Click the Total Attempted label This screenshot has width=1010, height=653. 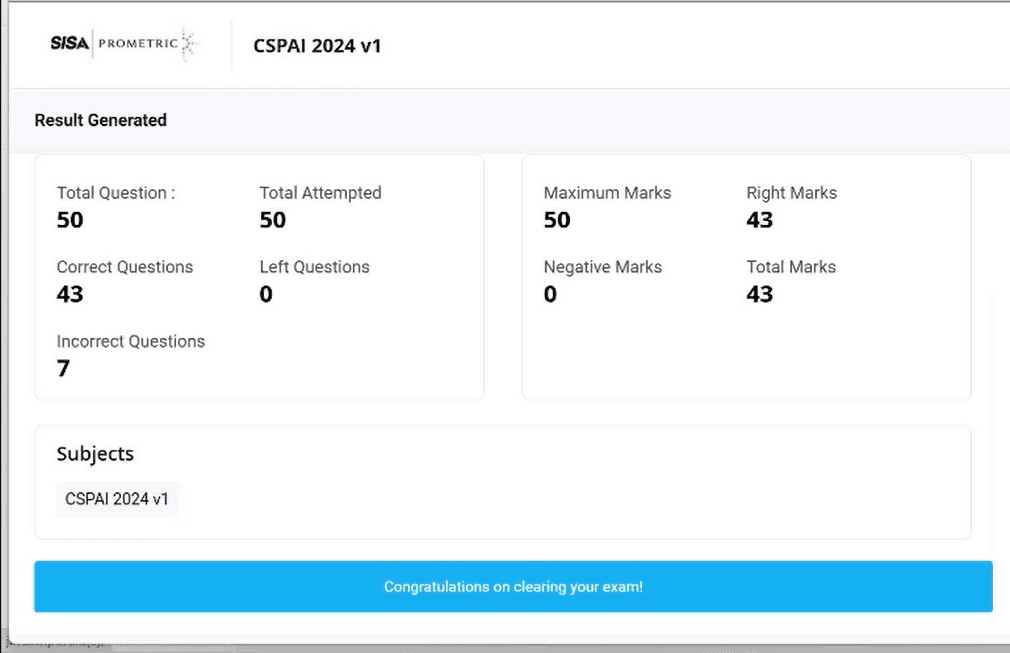pyautogui.click(x=320, y=193)
